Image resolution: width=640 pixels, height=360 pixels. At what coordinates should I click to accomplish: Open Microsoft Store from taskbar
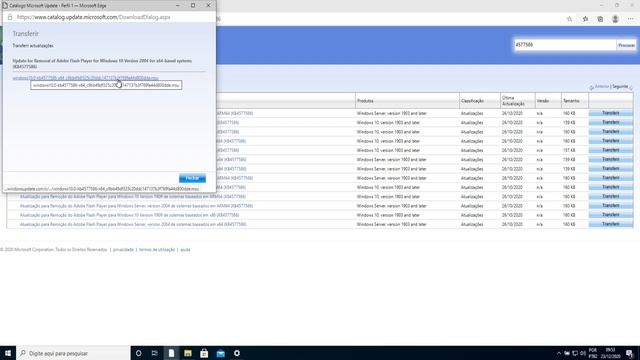(204, 353)
